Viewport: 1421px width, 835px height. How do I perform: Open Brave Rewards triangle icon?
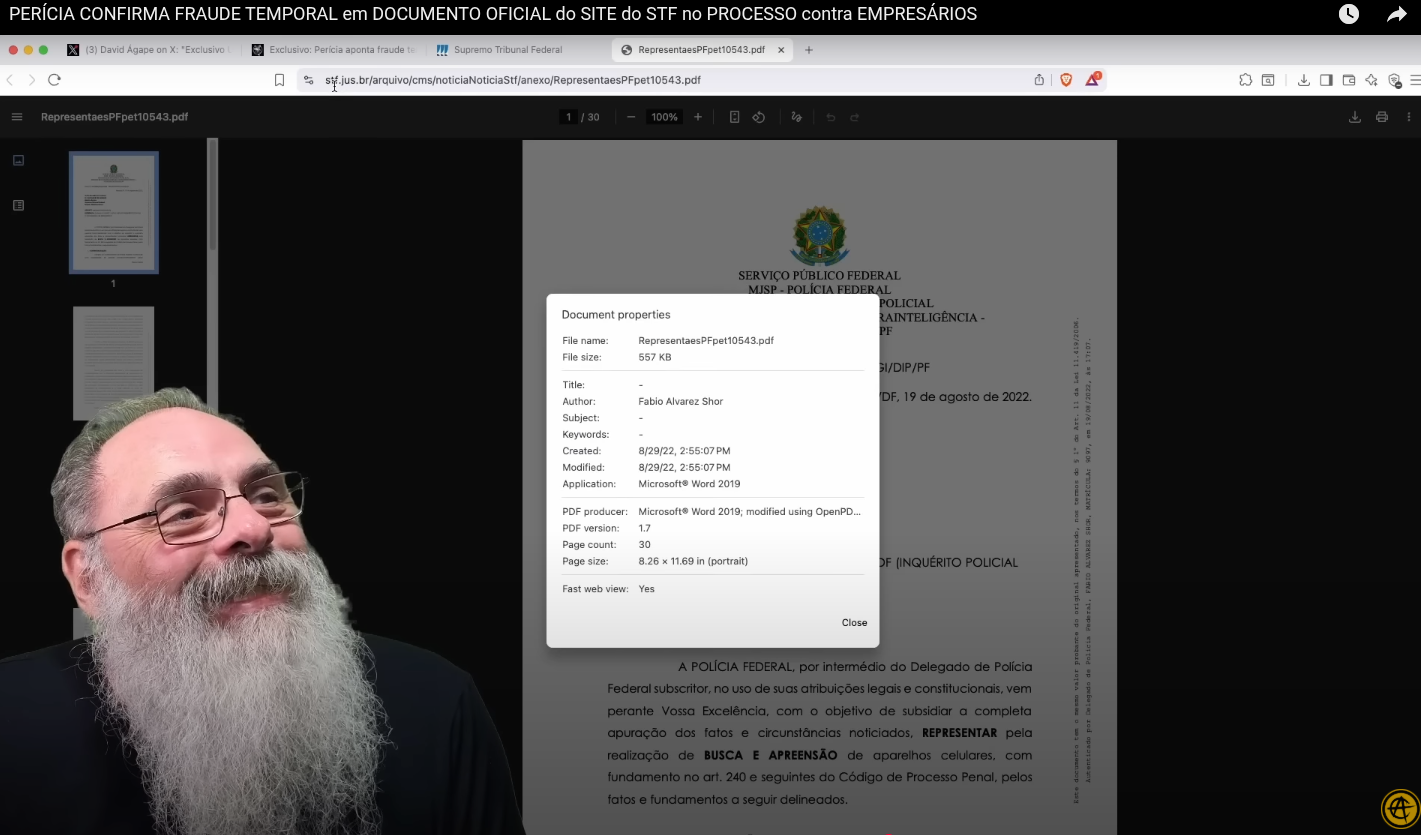click(x=1092, y=80)
